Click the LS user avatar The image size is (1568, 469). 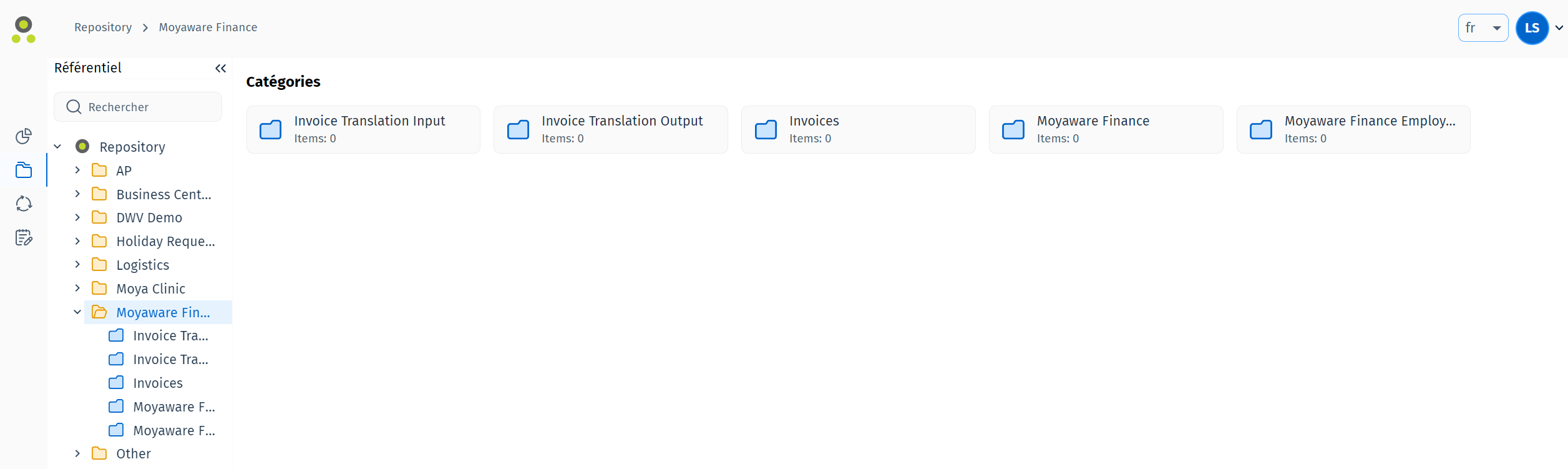(x=1531, y=28)
